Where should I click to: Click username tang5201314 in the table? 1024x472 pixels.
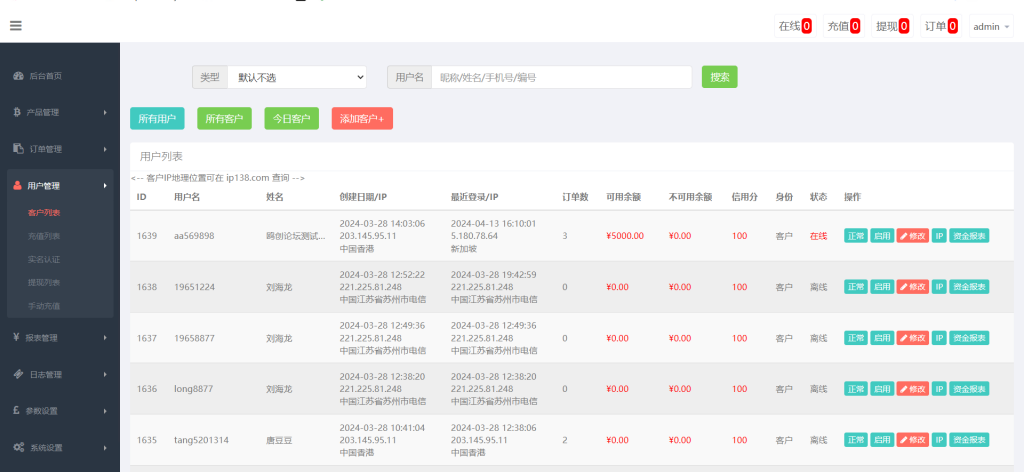pyautogui.click(x=202, y=440)
